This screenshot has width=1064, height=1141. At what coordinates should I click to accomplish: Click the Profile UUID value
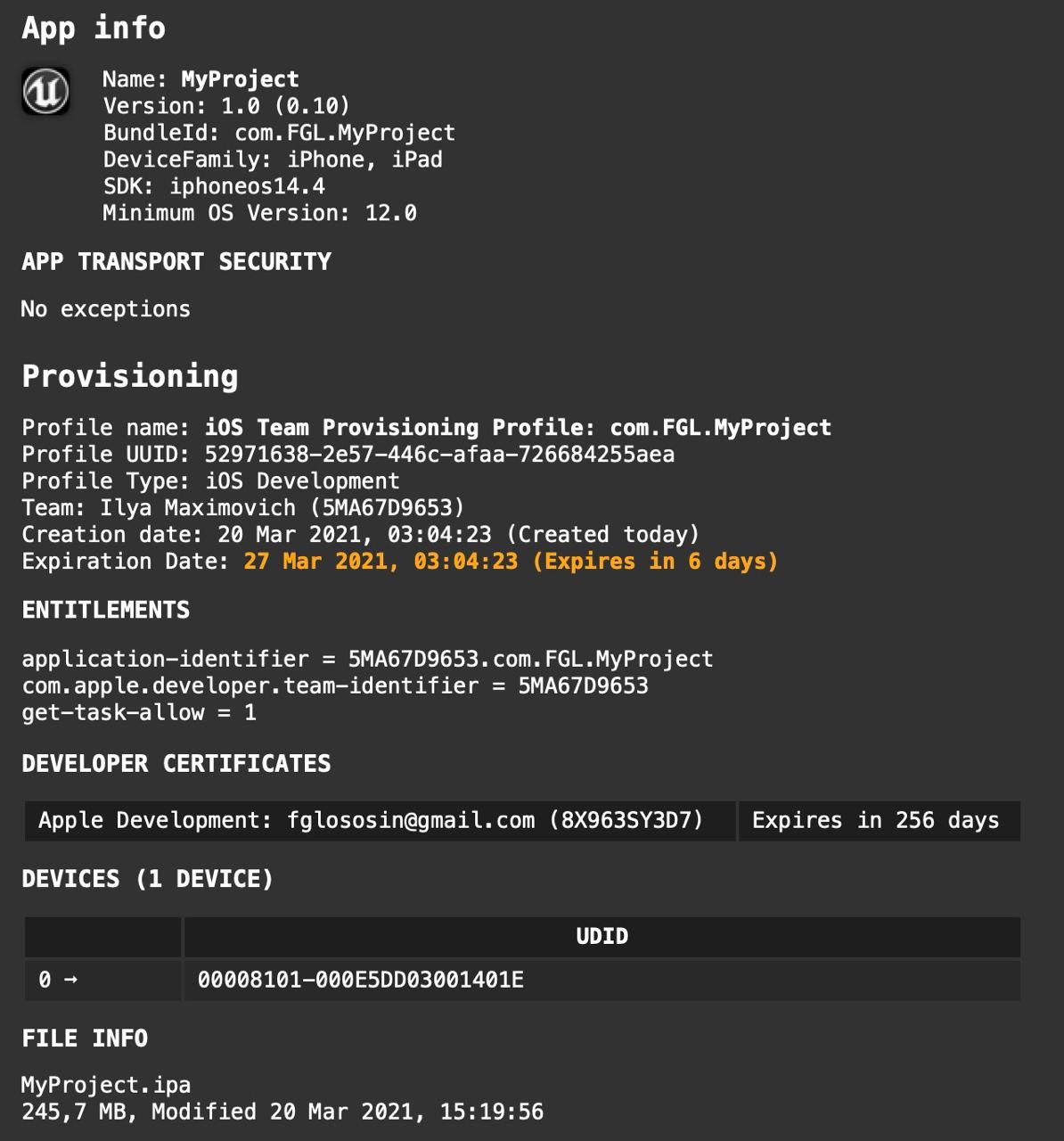click(439, 455)
